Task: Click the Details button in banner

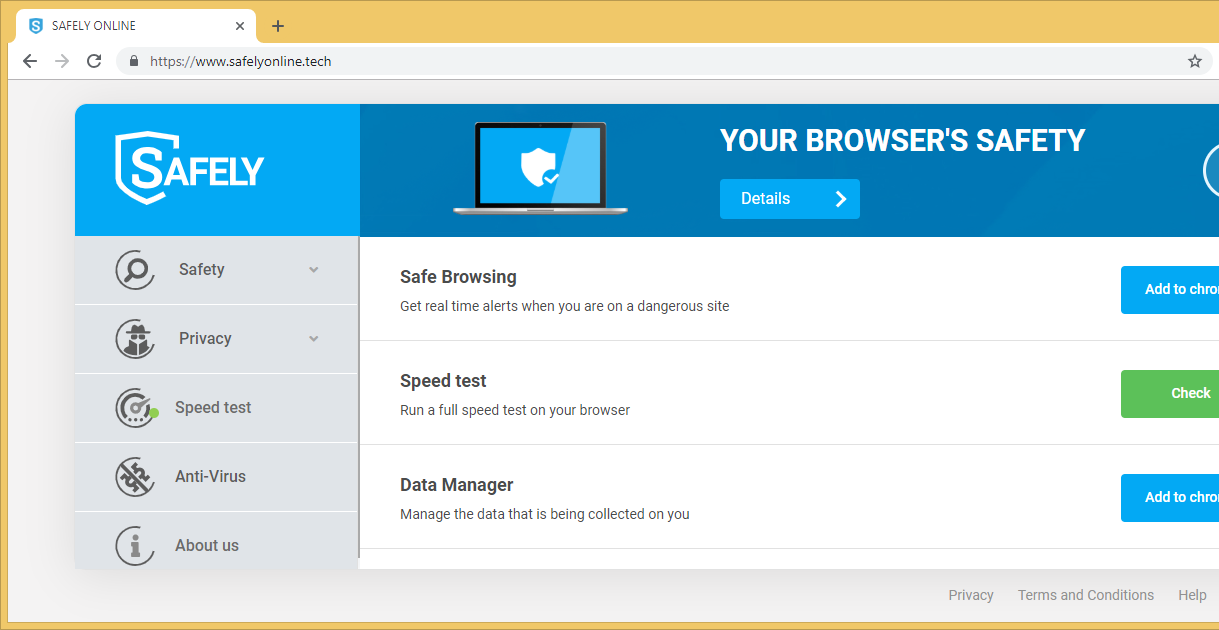Action: click(x=789, y=199)
